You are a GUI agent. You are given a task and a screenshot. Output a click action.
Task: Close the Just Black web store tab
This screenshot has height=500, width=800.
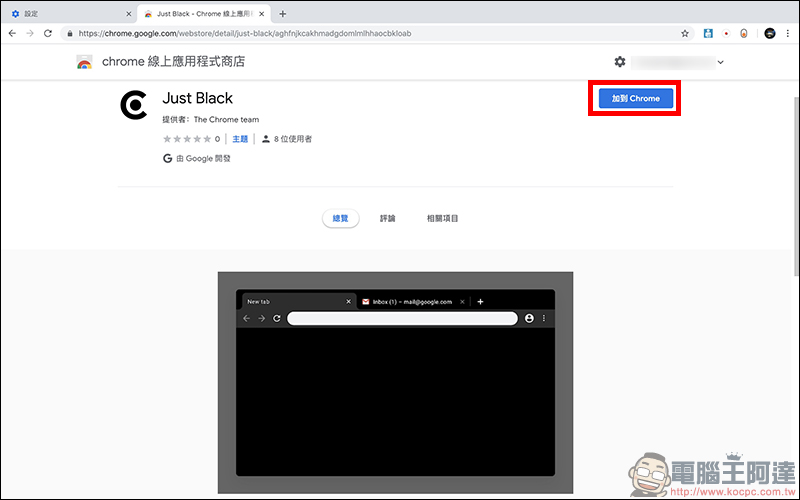tap(261, 14)
